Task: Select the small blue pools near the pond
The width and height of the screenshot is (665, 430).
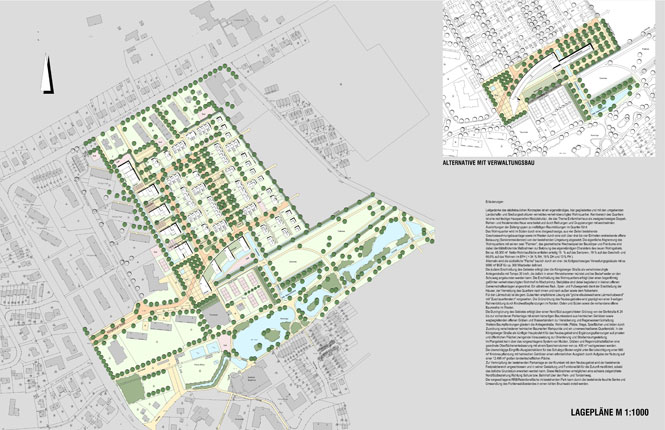Action: click(x=205, y=350)
